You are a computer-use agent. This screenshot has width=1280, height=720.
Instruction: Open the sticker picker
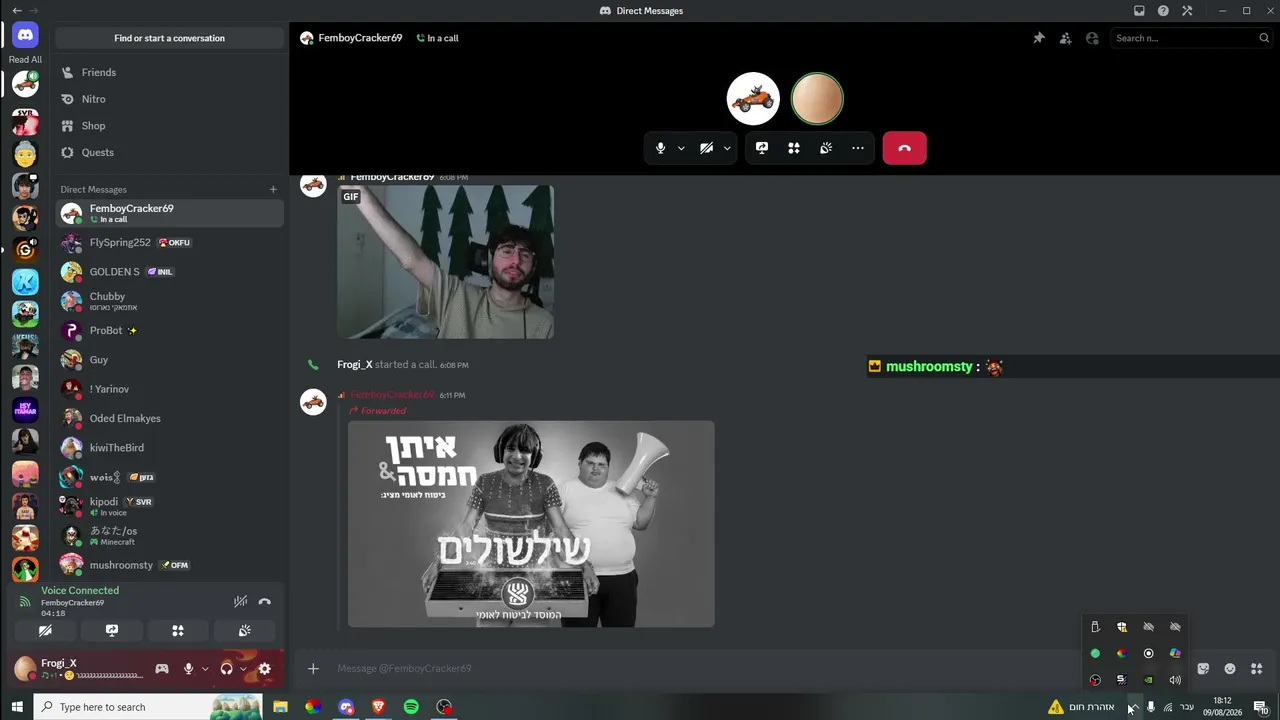[x=1204, y=668]
